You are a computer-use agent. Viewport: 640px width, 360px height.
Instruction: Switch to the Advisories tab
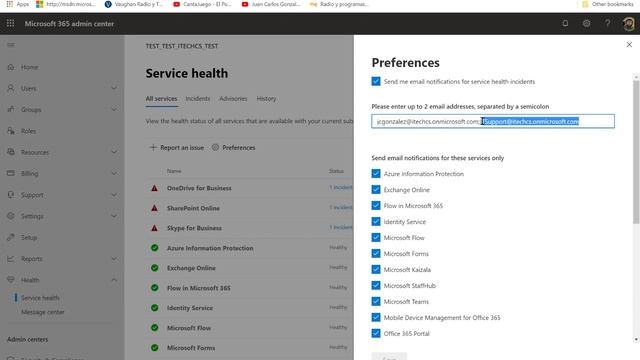233,99
